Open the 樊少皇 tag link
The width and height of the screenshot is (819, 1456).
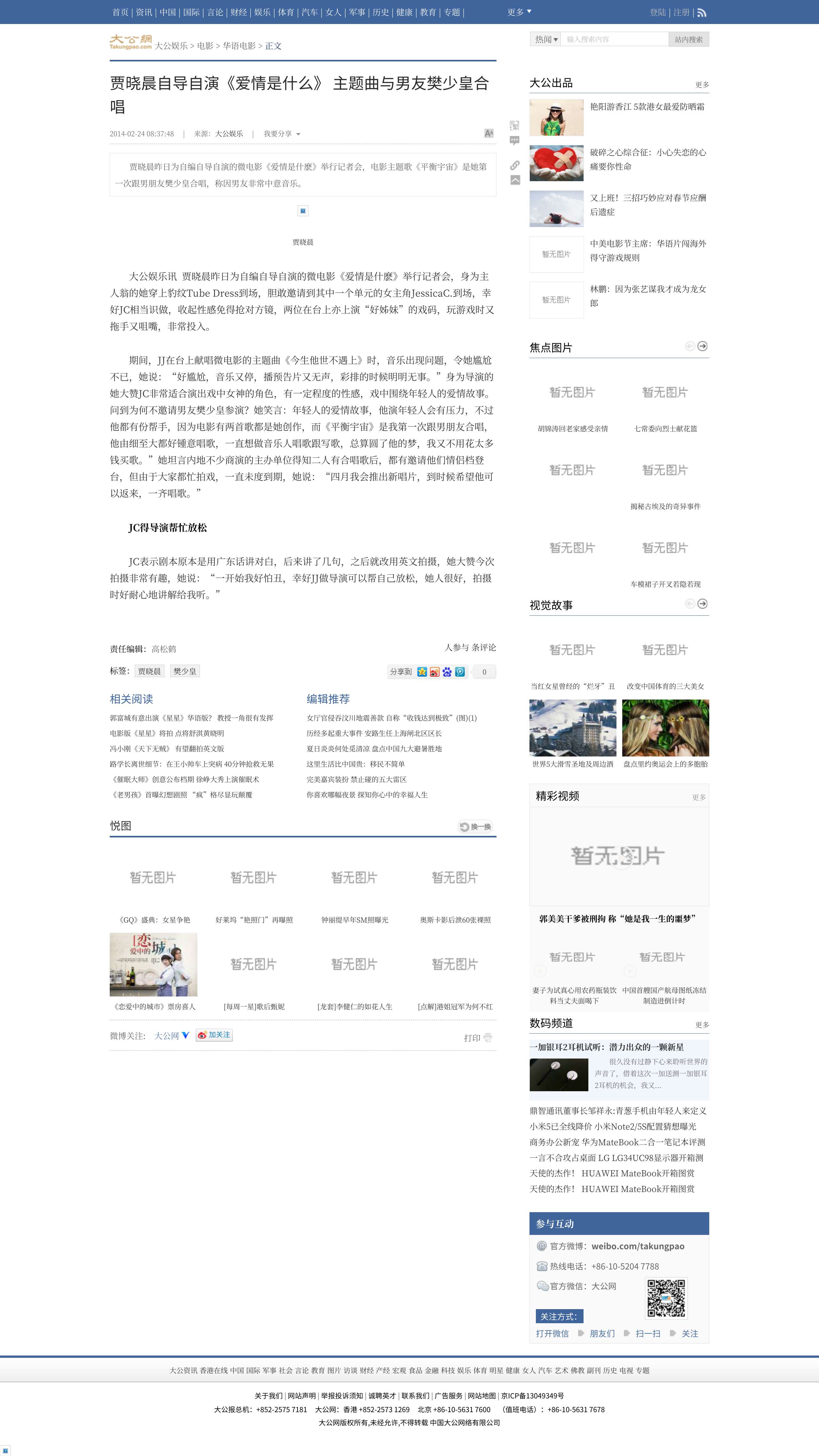pyautogui.click(x=185, y=671)
